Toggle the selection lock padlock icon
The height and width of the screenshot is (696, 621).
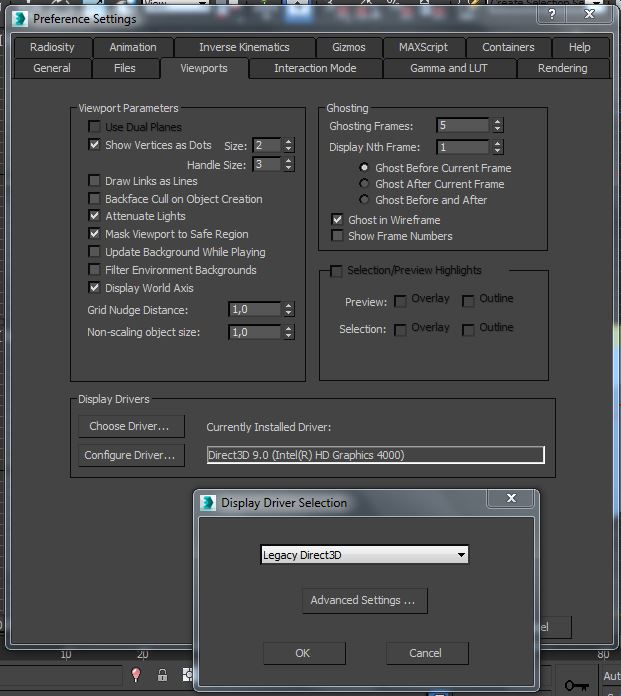[162, 675]
